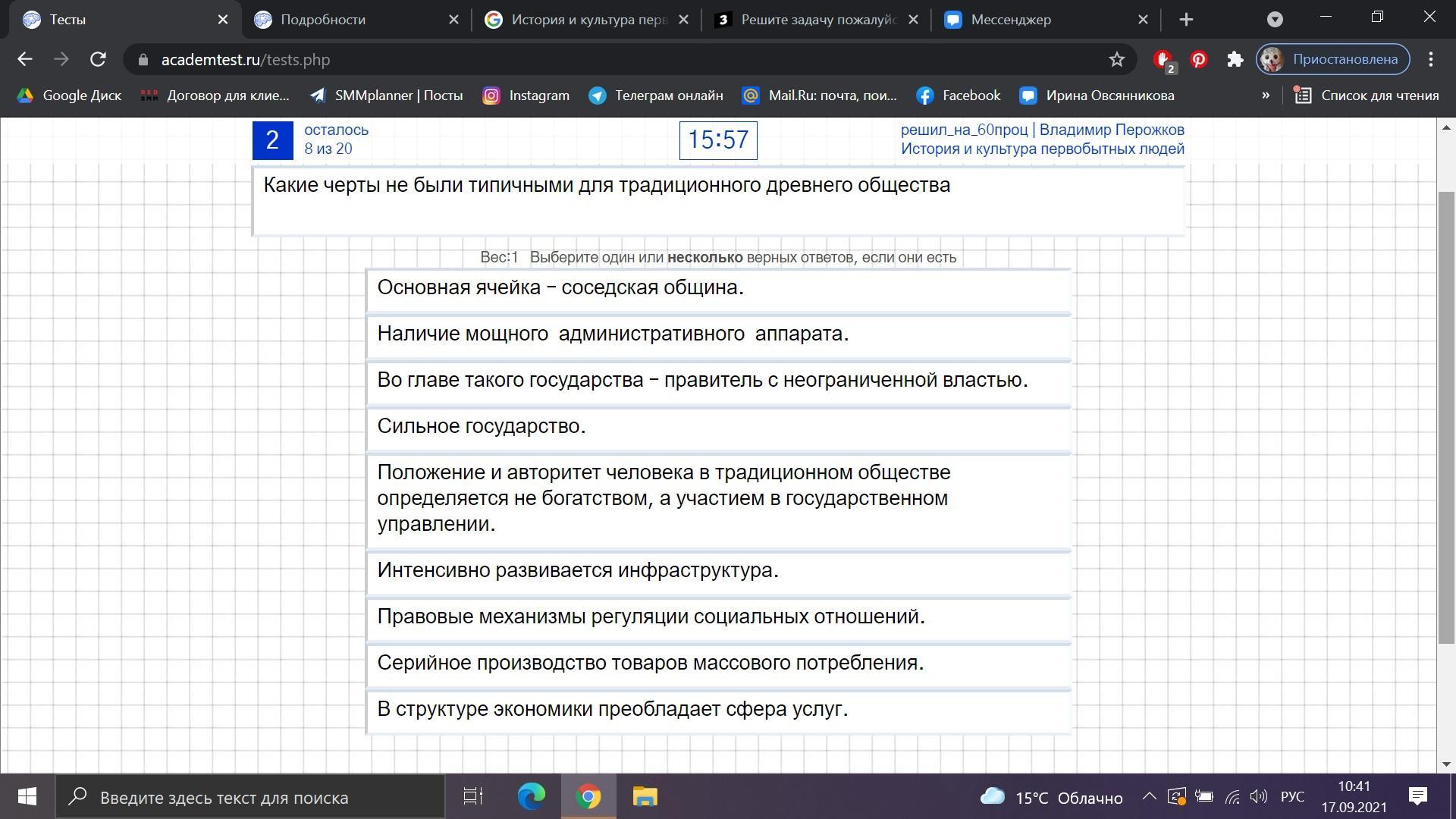Viewport: 1456px width, 819px height.
Task: Open the tab search dropdown arrow
Action: click(x=1275, y=20)
